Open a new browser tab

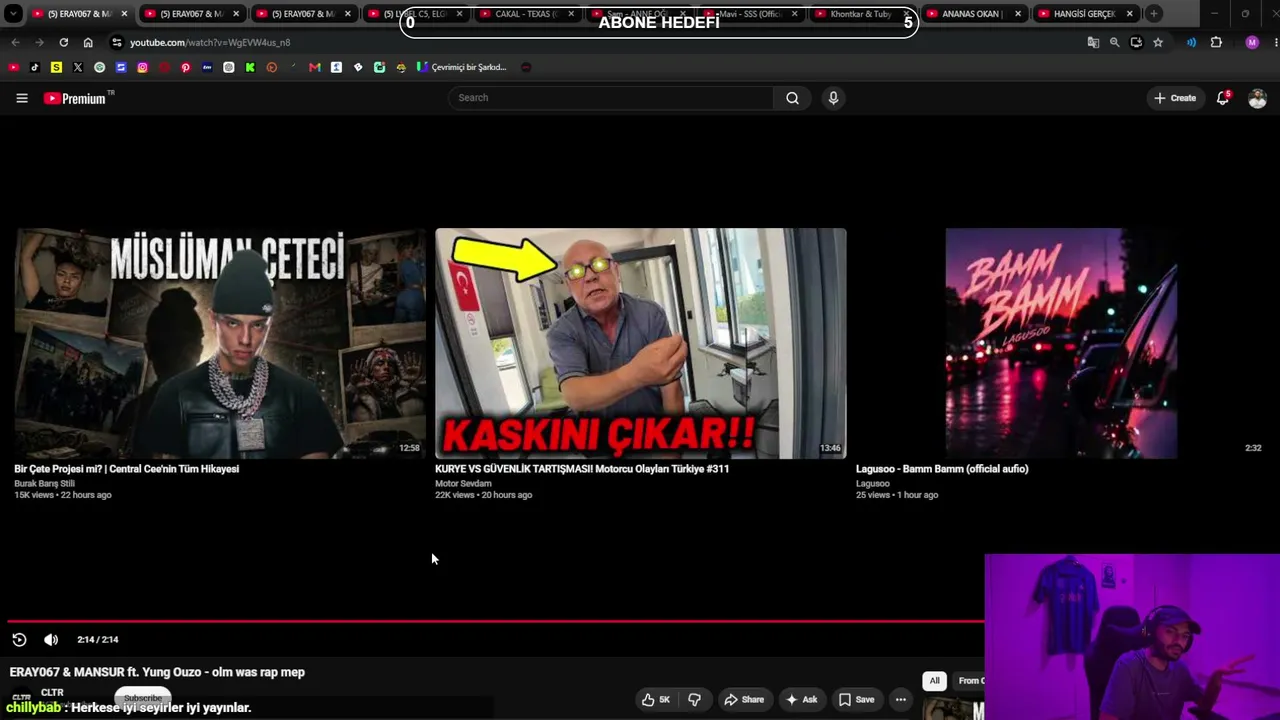1153,14
